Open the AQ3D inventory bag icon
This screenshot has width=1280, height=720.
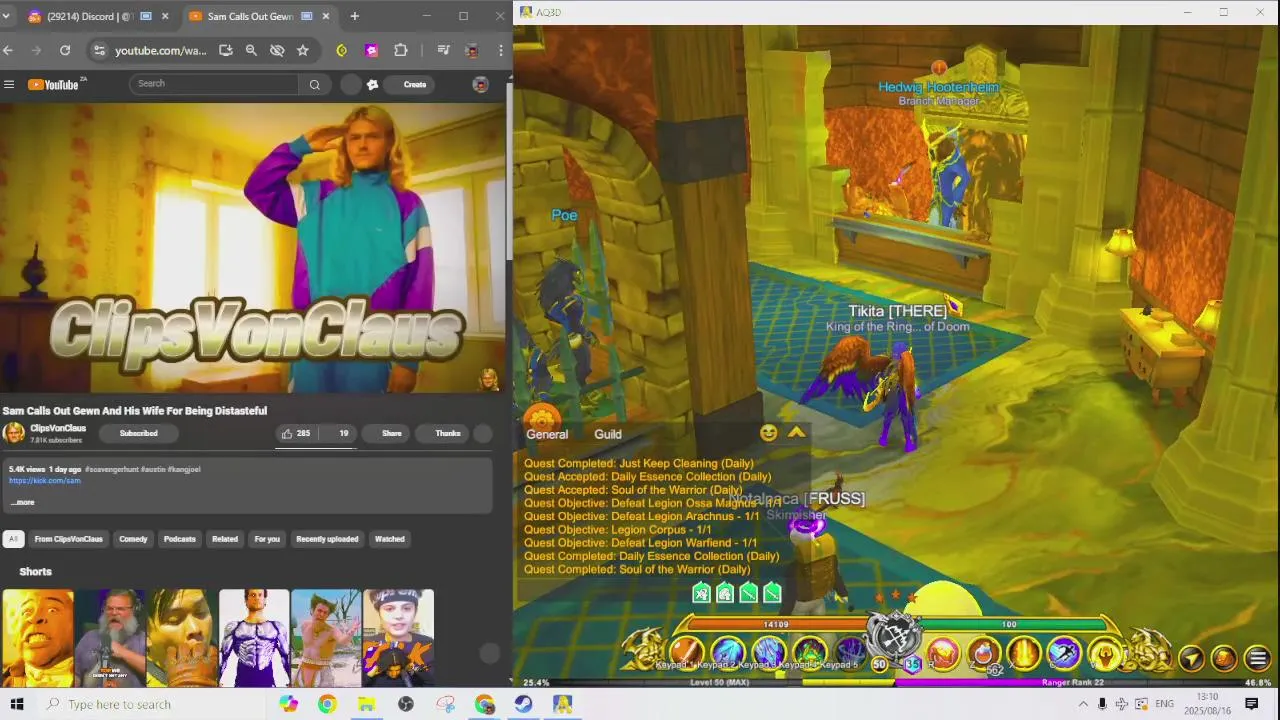1224,658
